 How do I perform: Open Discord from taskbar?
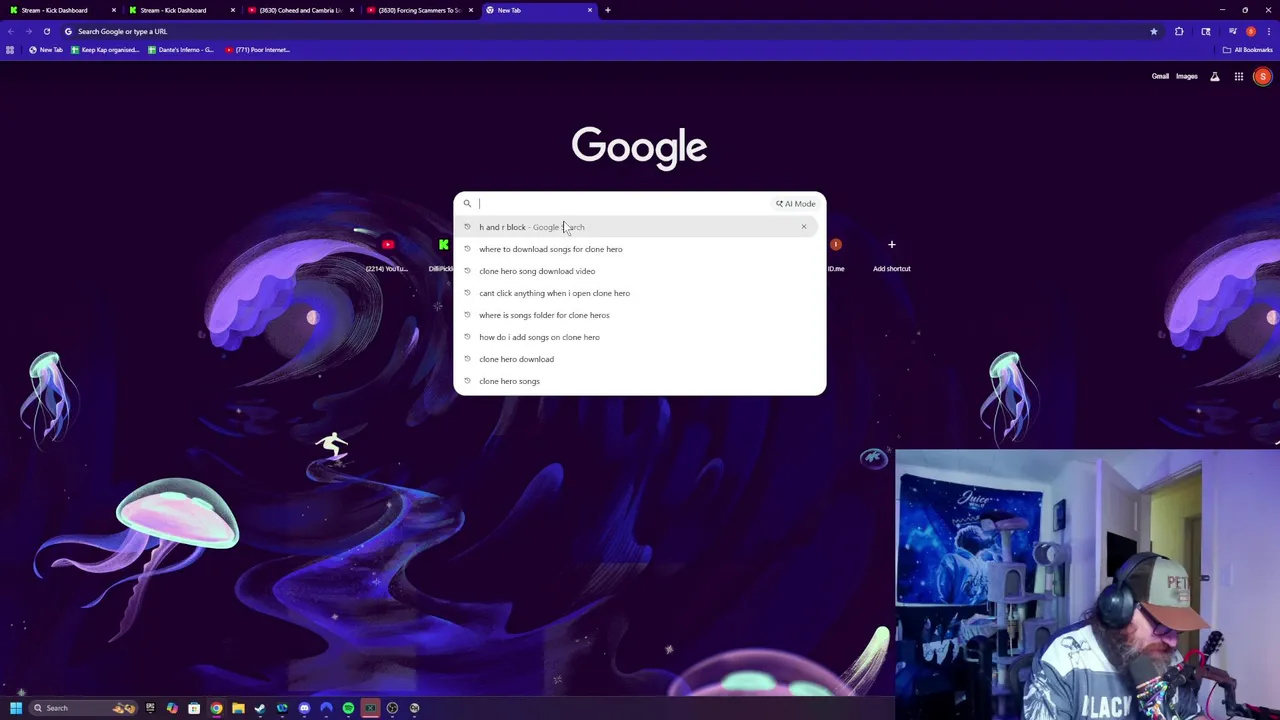tap(304, 708)
